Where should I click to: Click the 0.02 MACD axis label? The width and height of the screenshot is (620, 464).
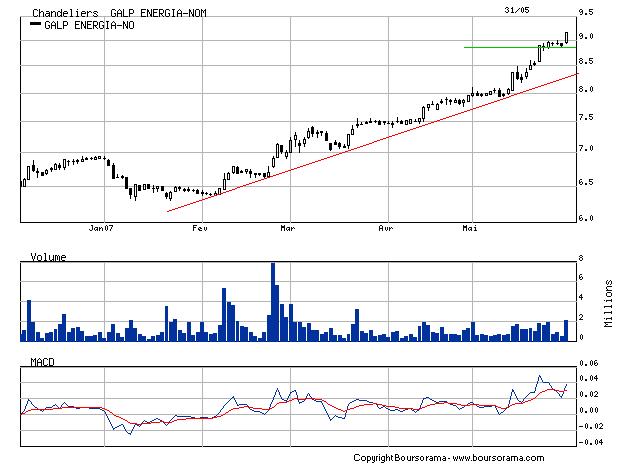[589, 394]
